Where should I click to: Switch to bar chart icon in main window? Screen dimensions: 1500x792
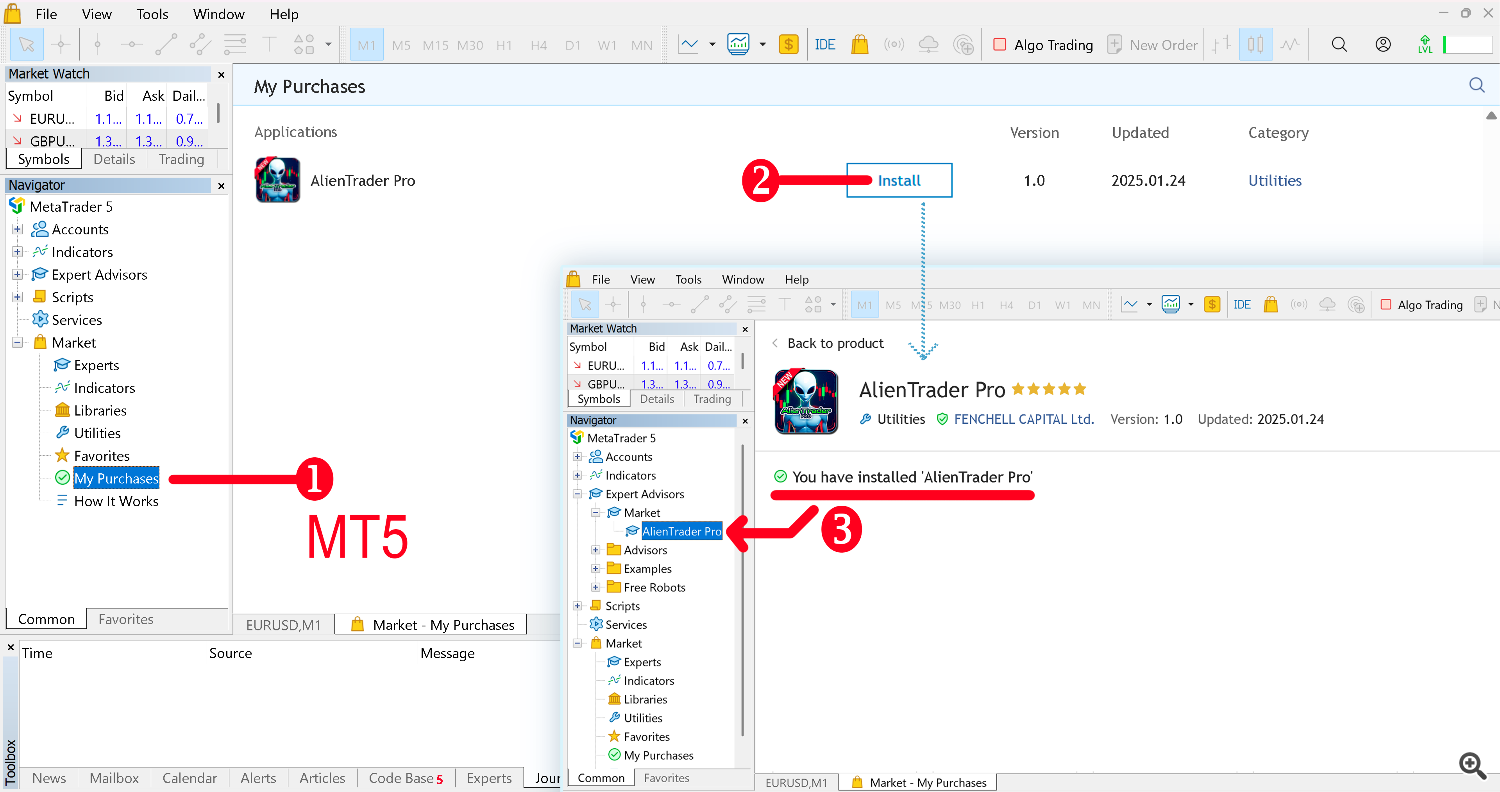click(x=1222, y=44)
